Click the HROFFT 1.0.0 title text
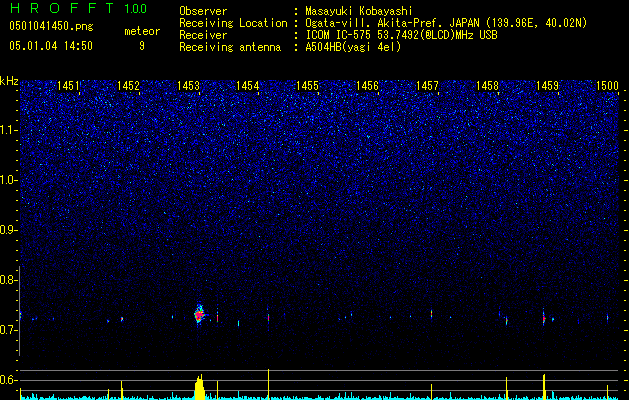This screenshot has height=400, width=629. click(x=78, y=8)
